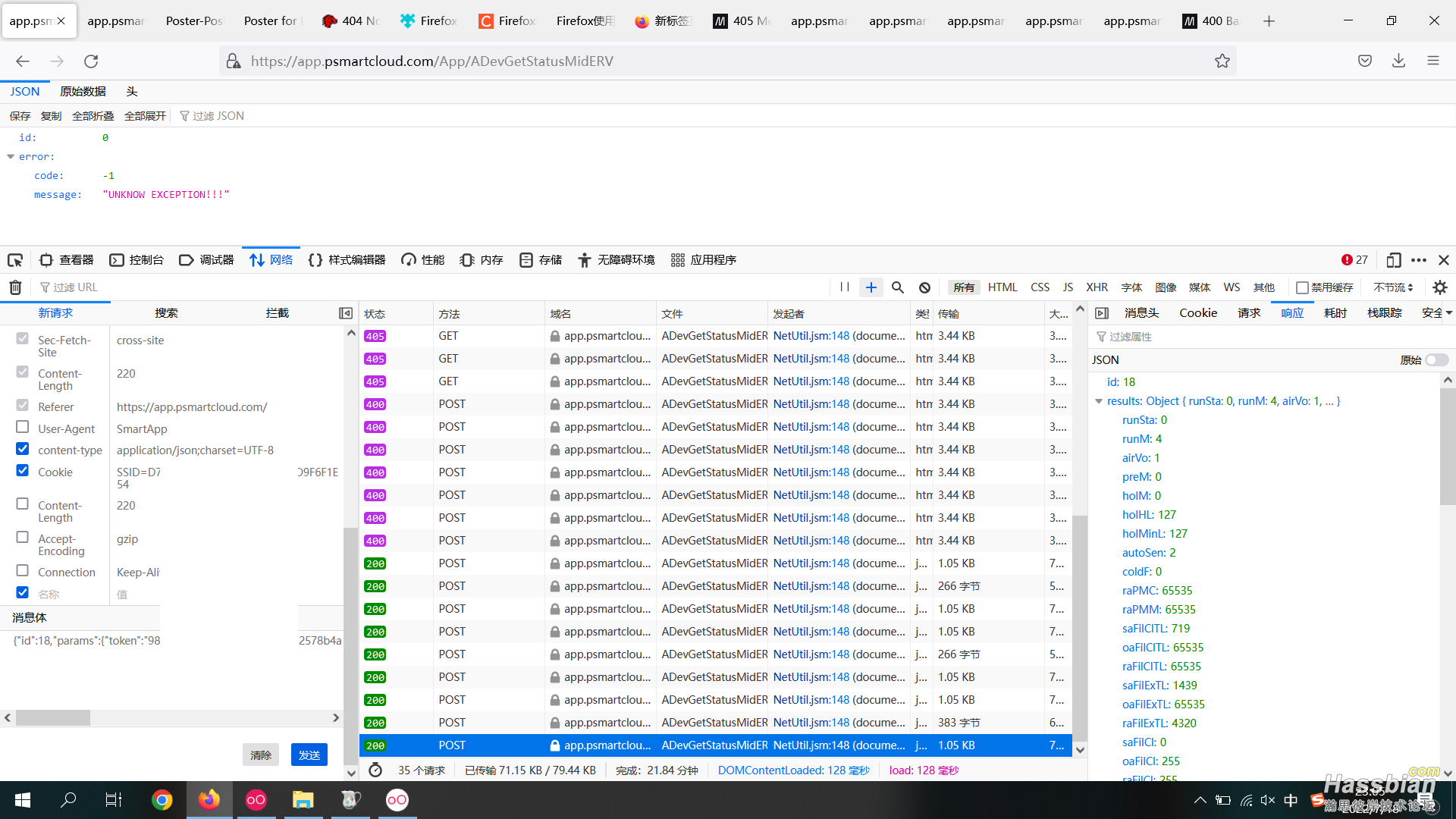
Task: Open Firefox application menu
Action: coord(1433,61)
